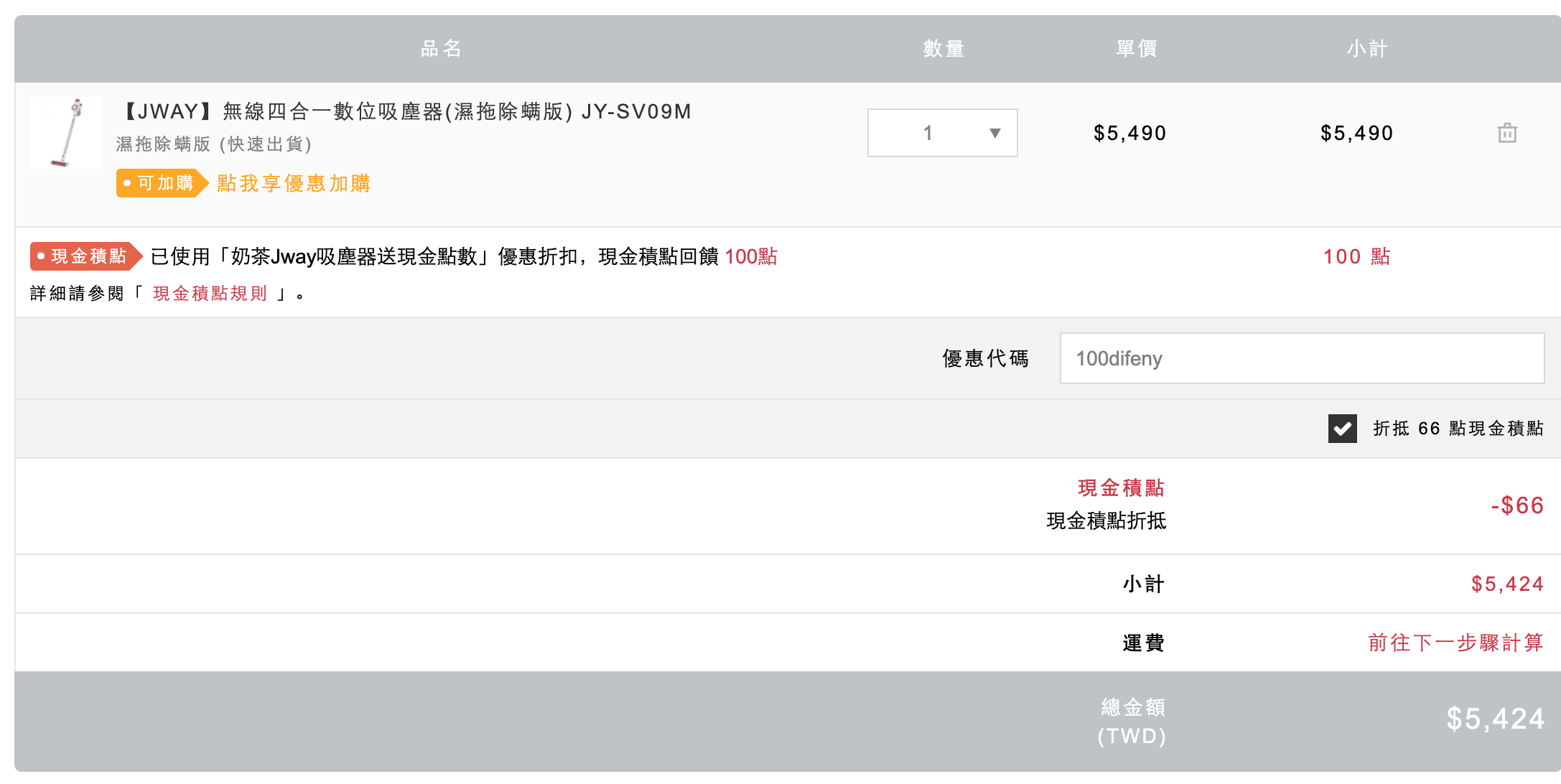Delete the JWAY vacuum item with trash icon
Viewport: 1561px width, 784px height.
1507,133
